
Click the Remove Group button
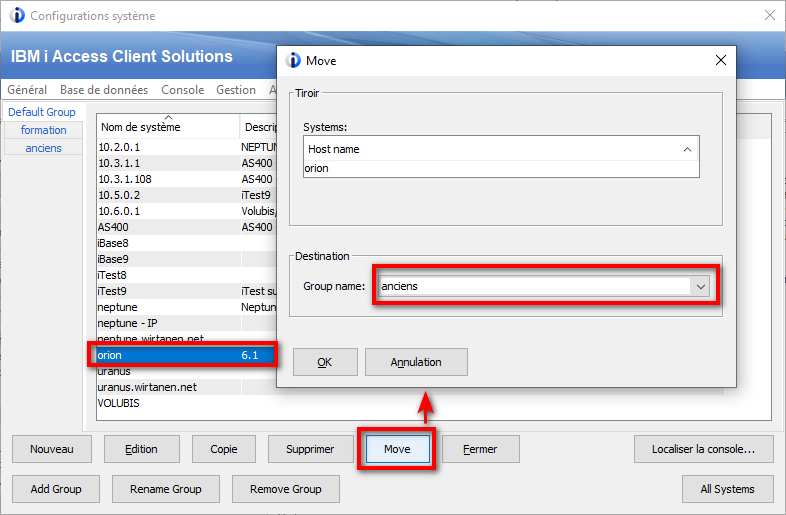286,489
